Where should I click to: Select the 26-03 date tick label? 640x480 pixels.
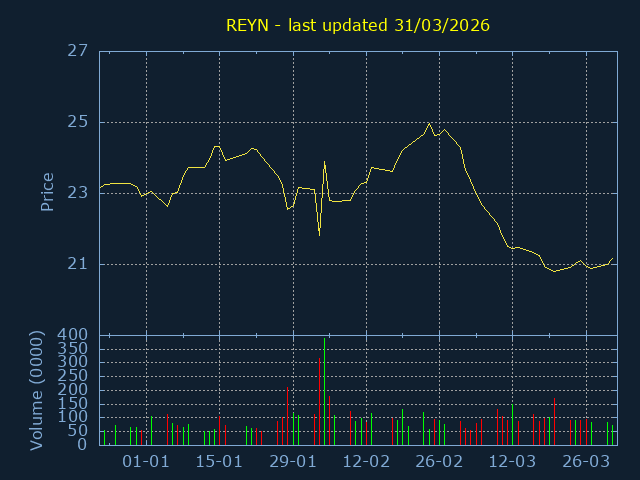[586, 462]
